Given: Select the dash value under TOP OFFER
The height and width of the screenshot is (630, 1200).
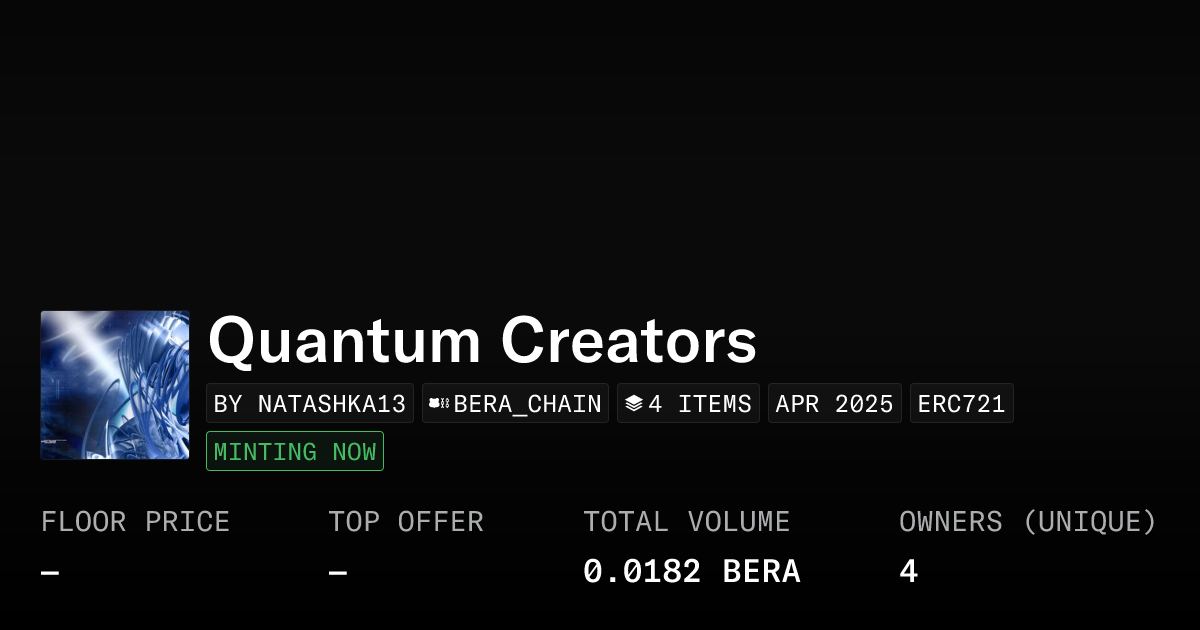Looking at the screenshot, I should [x=338, y=572].
